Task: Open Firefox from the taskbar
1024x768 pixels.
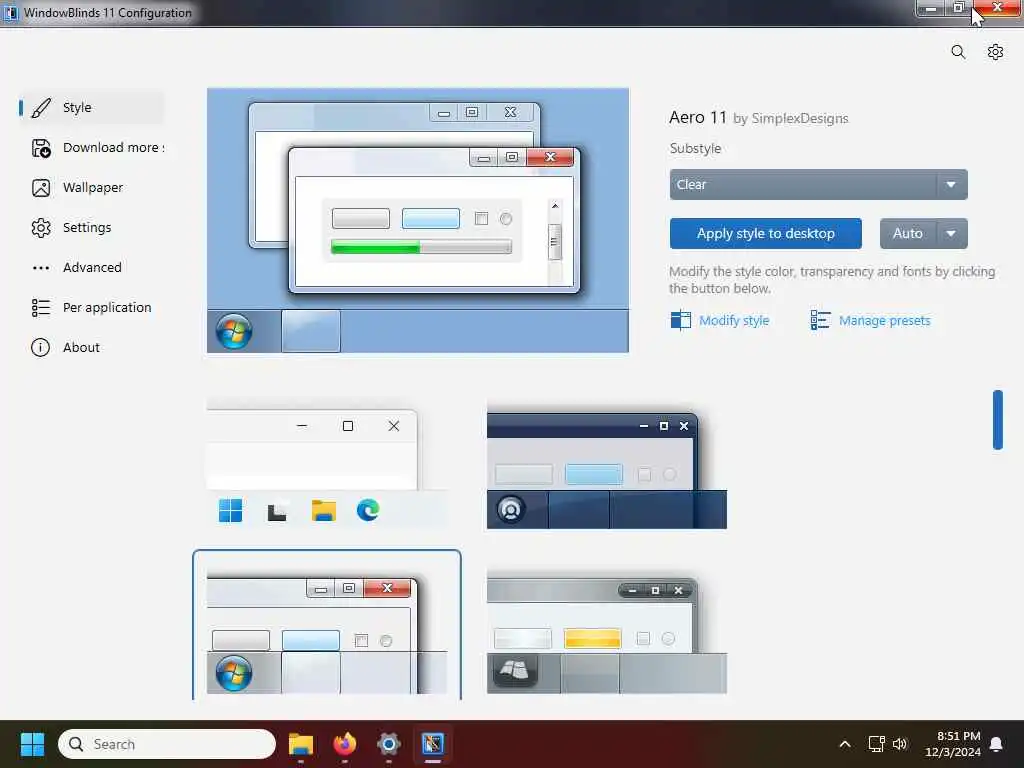Action: pyautogui.click(x=345, y=744)
